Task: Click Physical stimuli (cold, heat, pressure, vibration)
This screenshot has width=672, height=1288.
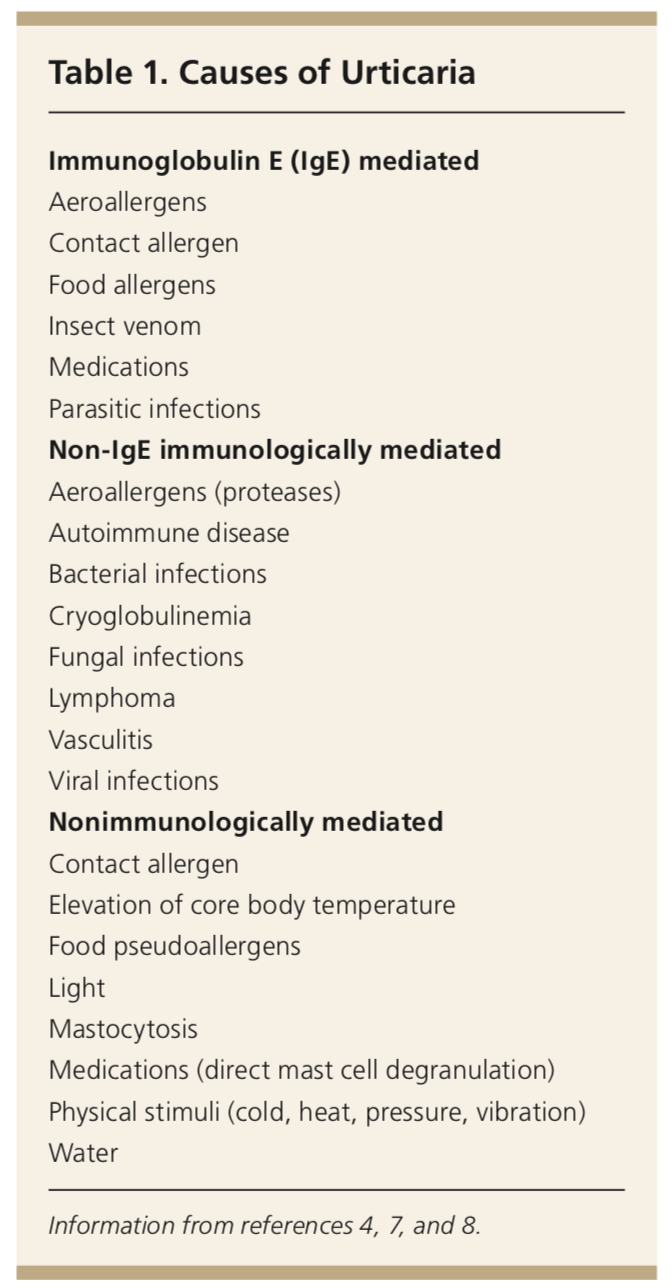Action: click(317, 1112)
